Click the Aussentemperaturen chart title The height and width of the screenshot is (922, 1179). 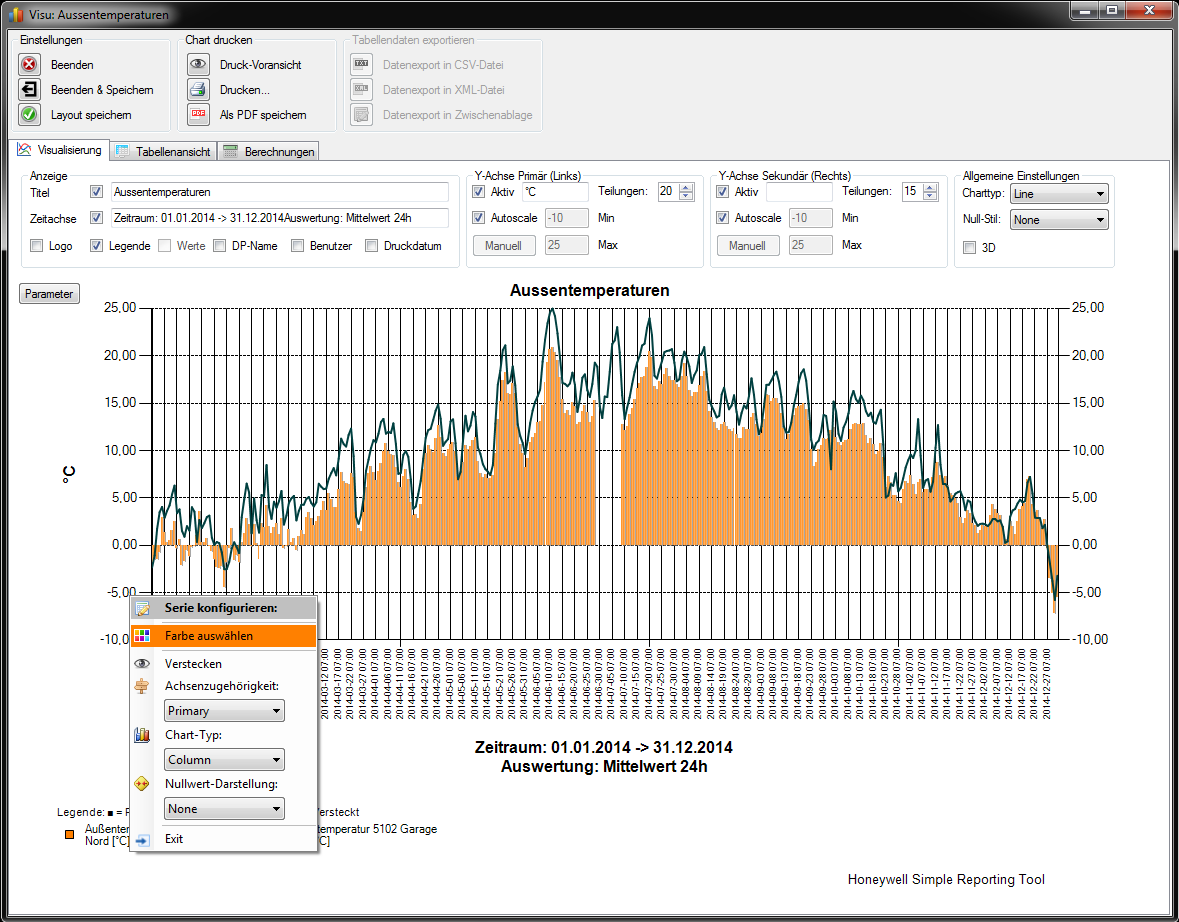point(590,290)
